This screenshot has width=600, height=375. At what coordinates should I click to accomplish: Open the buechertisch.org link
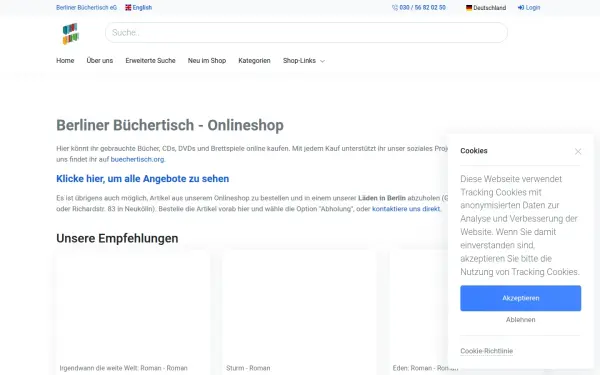pos(137,159)
